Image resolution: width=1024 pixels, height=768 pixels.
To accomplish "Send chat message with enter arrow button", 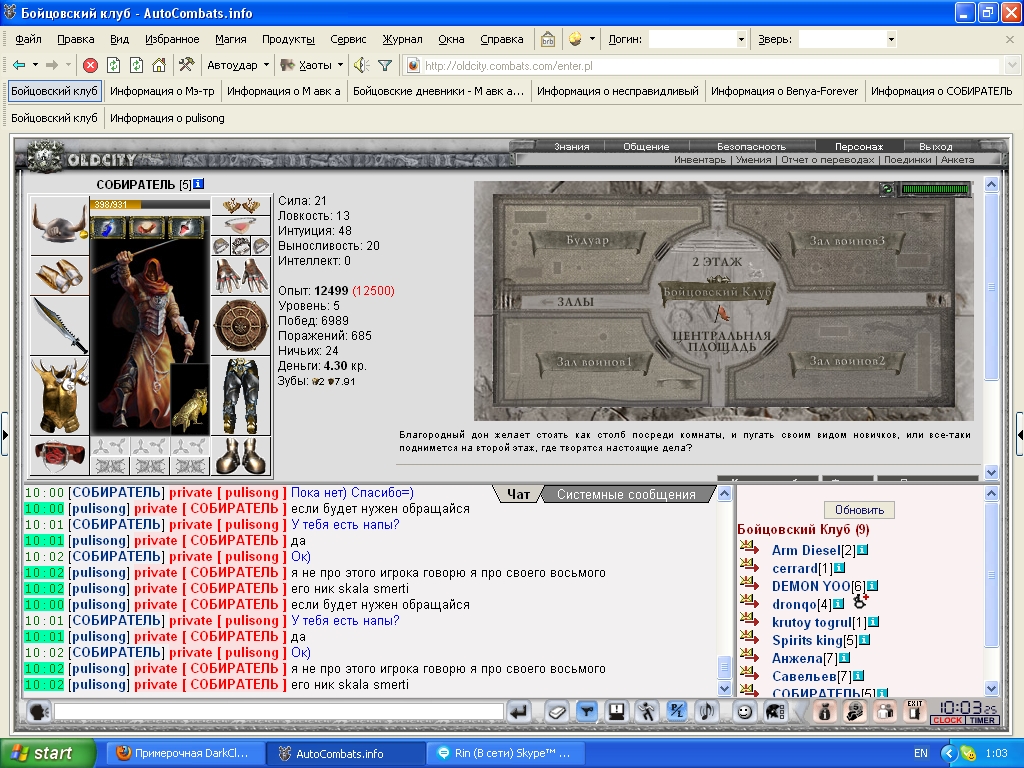I will [x=520, y=711].
